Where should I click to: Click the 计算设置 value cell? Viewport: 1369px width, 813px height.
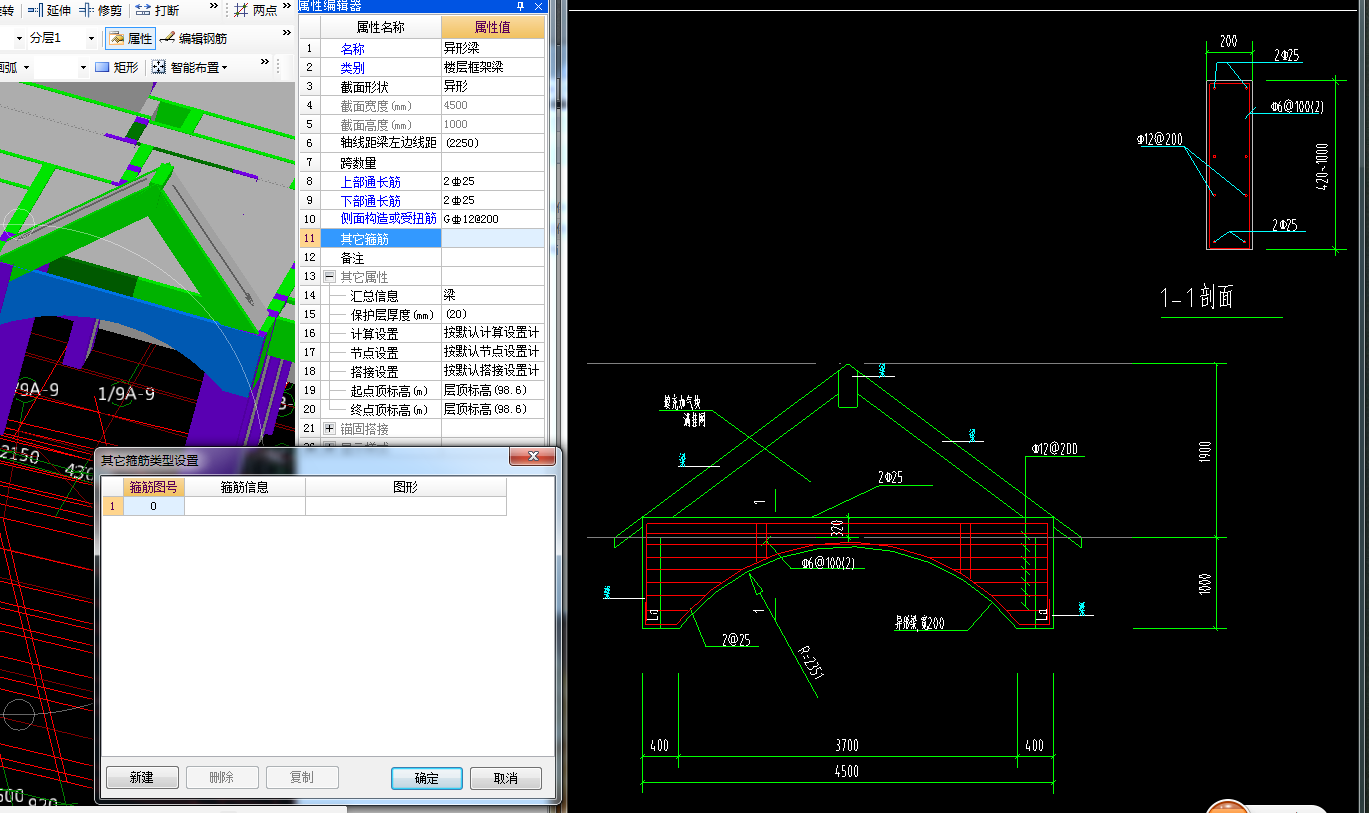coord(493,333)
